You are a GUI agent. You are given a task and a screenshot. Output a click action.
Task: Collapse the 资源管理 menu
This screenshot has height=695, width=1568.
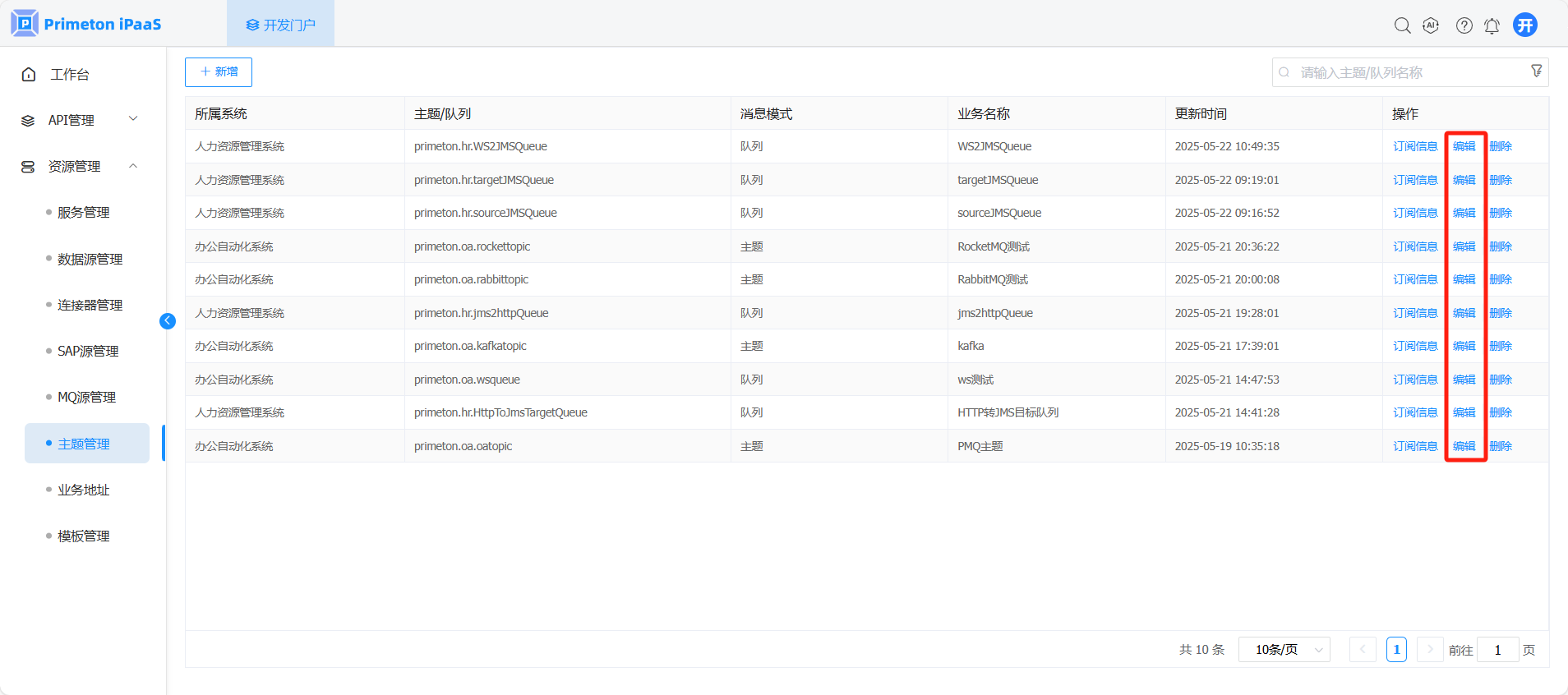tap(80, 166)
